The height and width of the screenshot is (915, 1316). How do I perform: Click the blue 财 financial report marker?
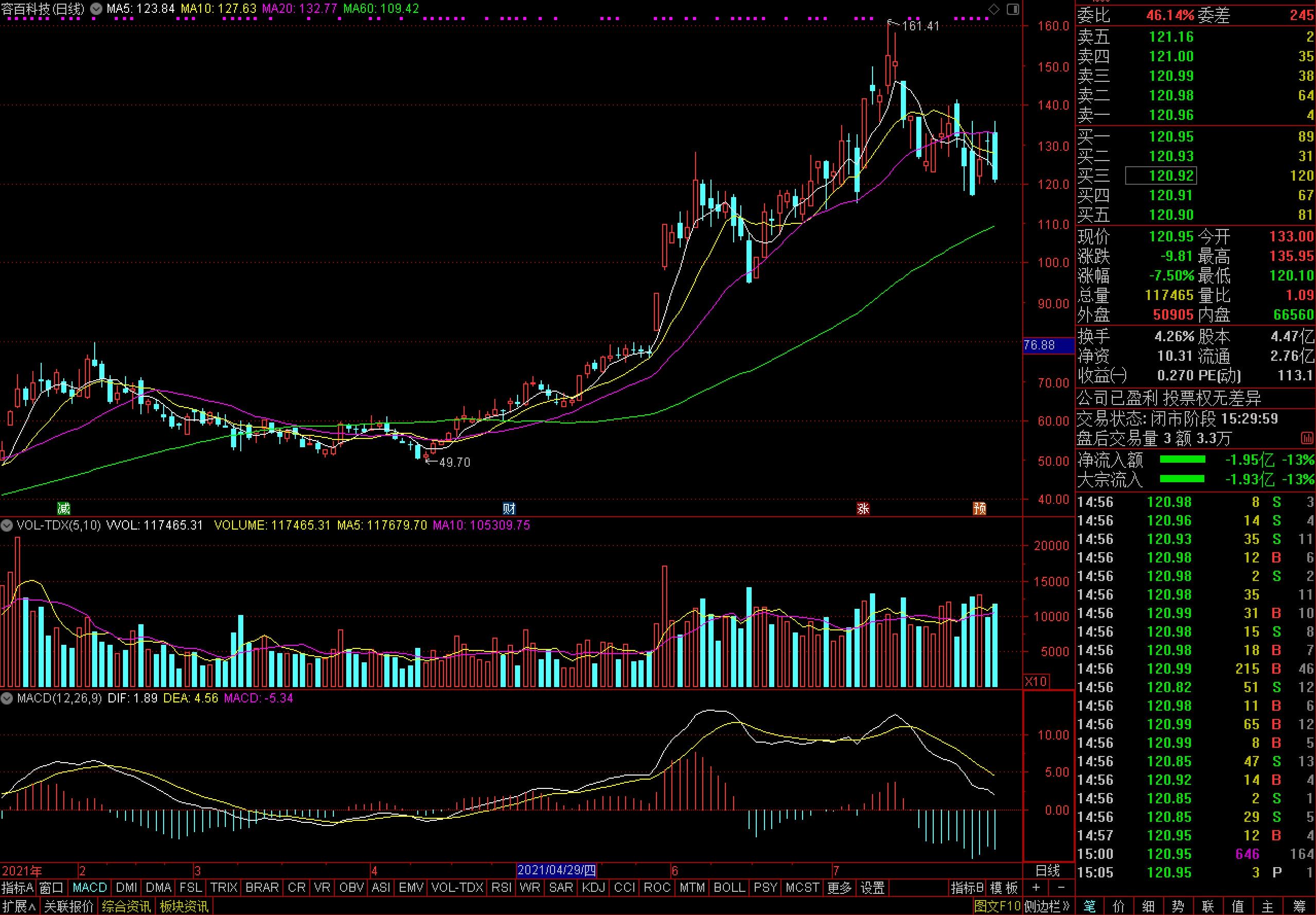pos(508,508)
